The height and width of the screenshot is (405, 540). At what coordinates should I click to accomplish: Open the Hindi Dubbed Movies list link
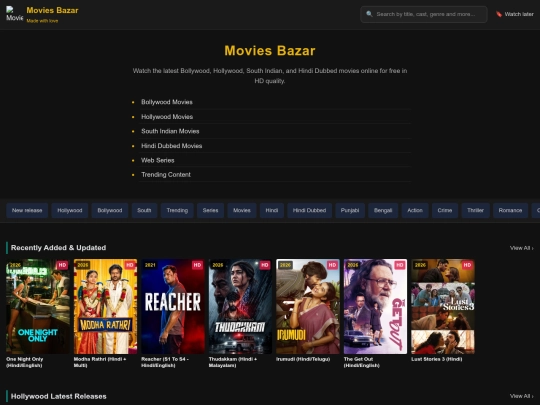coord(172,146)
